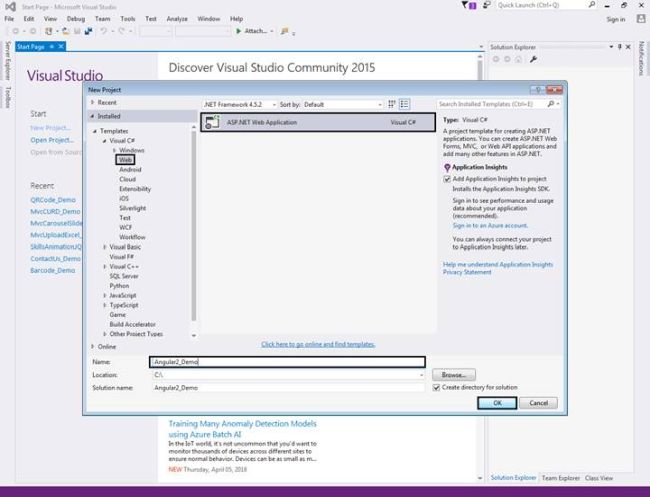The width and height of the screenshot is (650, 497).
Task: Switch templates to medium icons list view
Action: (405, 104)
